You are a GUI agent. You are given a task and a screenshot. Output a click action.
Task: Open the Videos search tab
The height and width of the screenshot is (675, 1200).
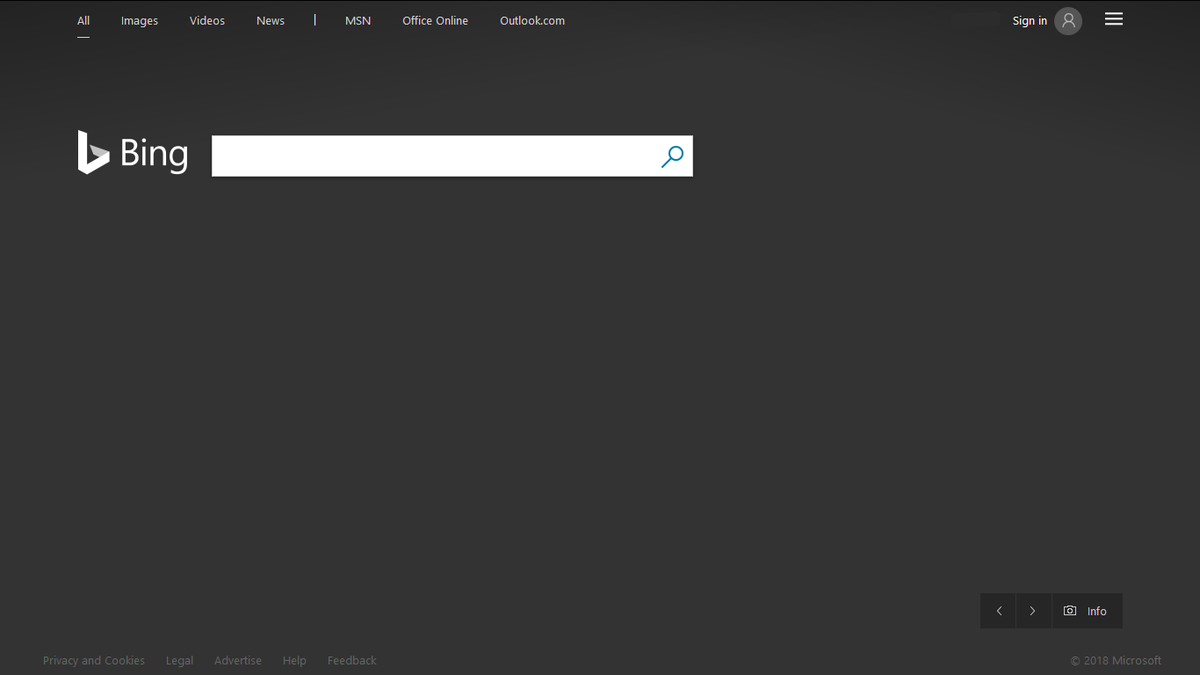[x=207, y=21]
